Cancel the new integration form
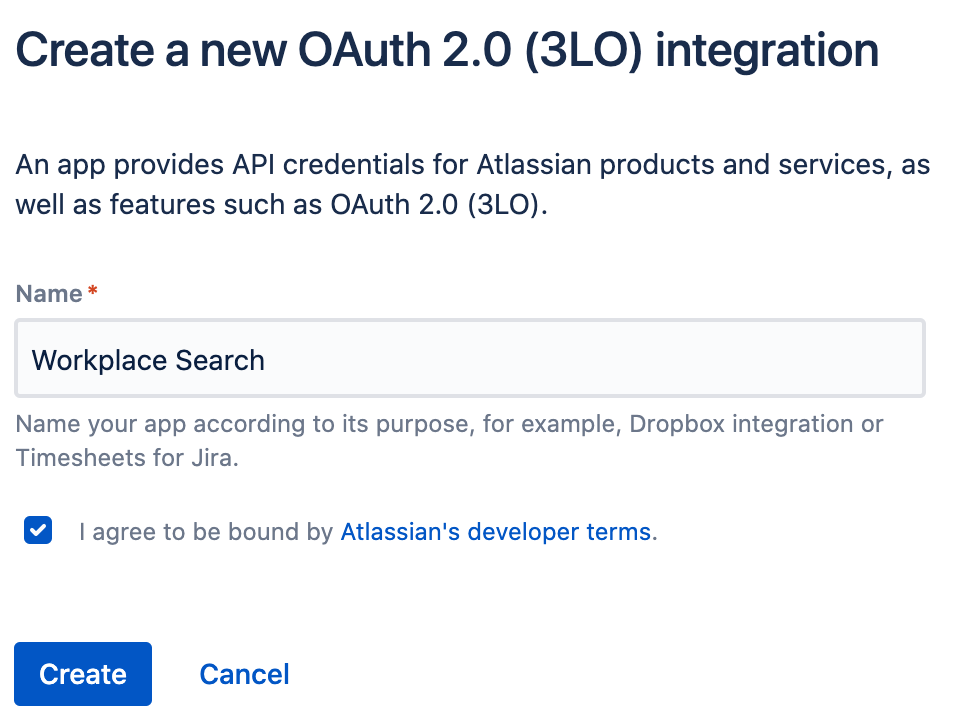The height and width of the screenshot is (728, 978). (244, 674)
